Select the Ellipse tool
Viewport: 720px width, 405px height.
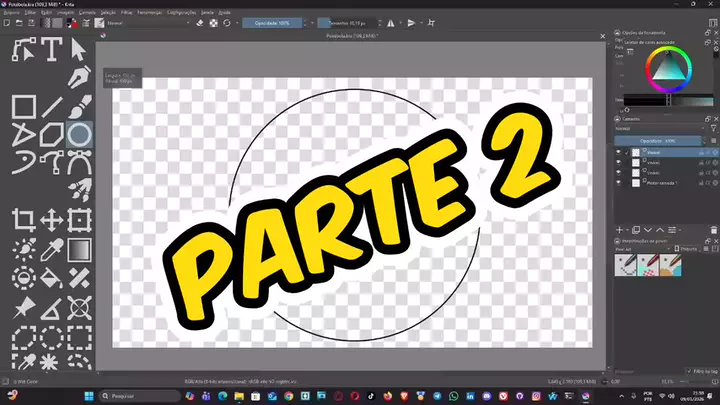(x=79, y=135)
